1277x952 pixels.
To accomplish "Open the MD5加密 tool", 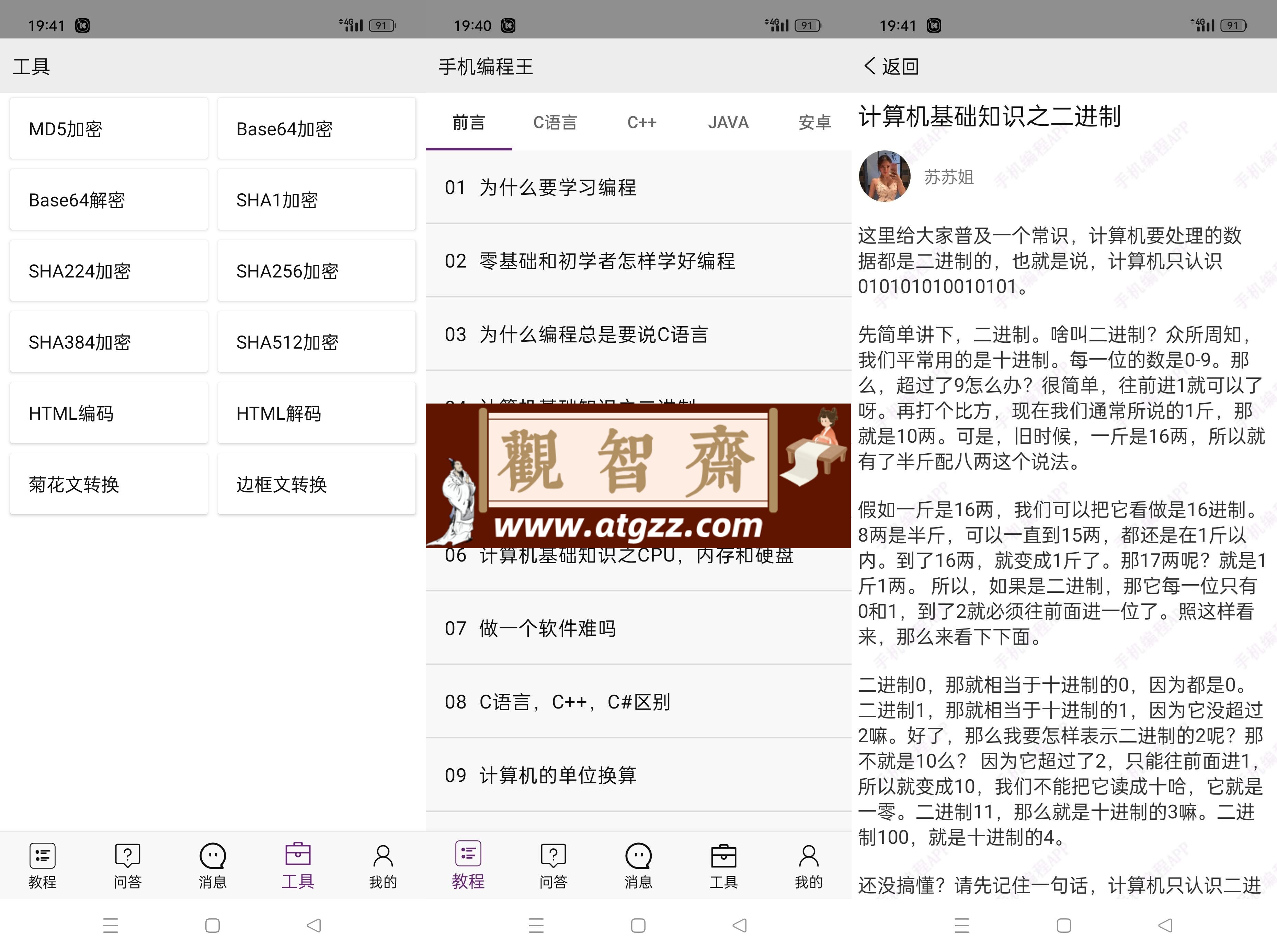I will tap(109, 128).
